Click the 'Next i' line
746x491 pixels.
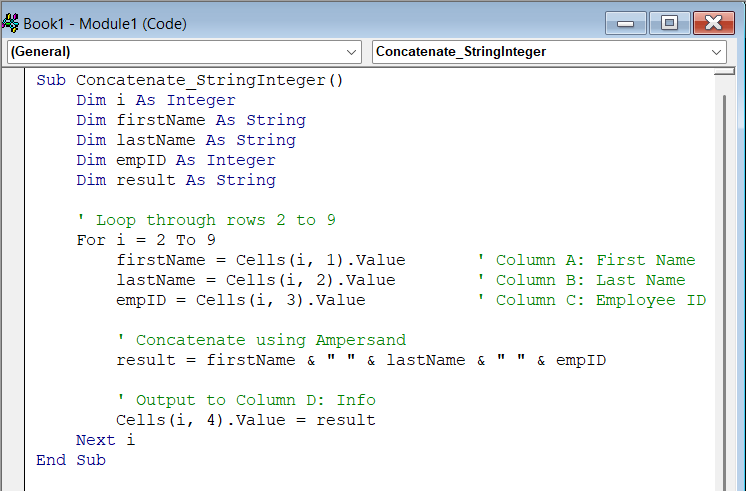(106, 440)
